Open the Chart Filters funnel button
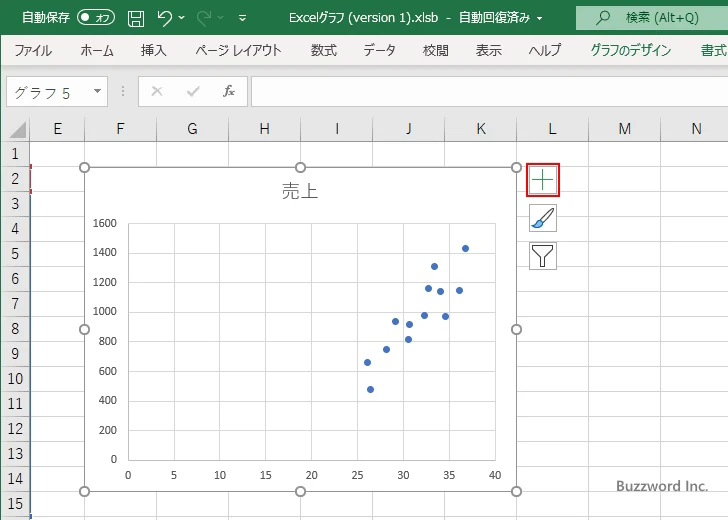Image resolution: width=728 pixels, height=520 pixels. tap(543, 256)
